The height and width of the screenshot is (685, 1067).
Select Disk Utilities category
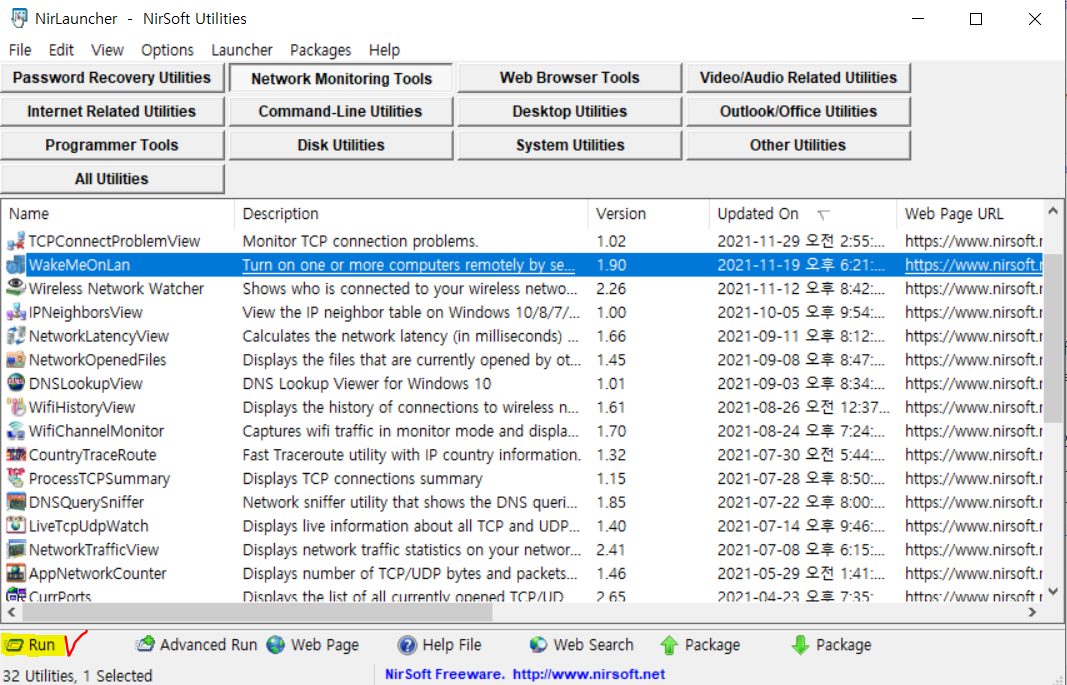(x=341, y=145)
